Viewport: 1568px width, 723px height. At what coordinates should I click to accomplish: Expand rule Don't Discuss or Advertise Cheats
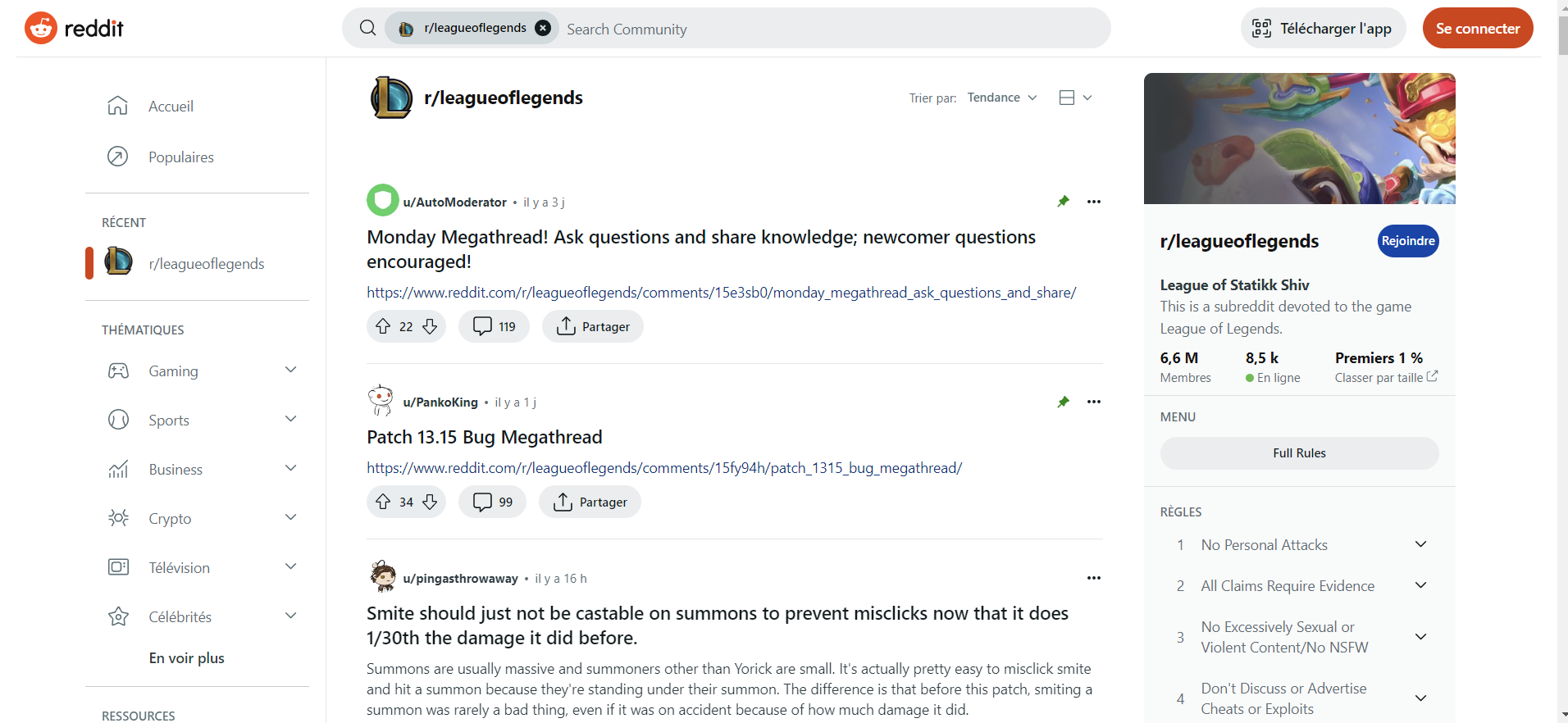click(1420, 698)
